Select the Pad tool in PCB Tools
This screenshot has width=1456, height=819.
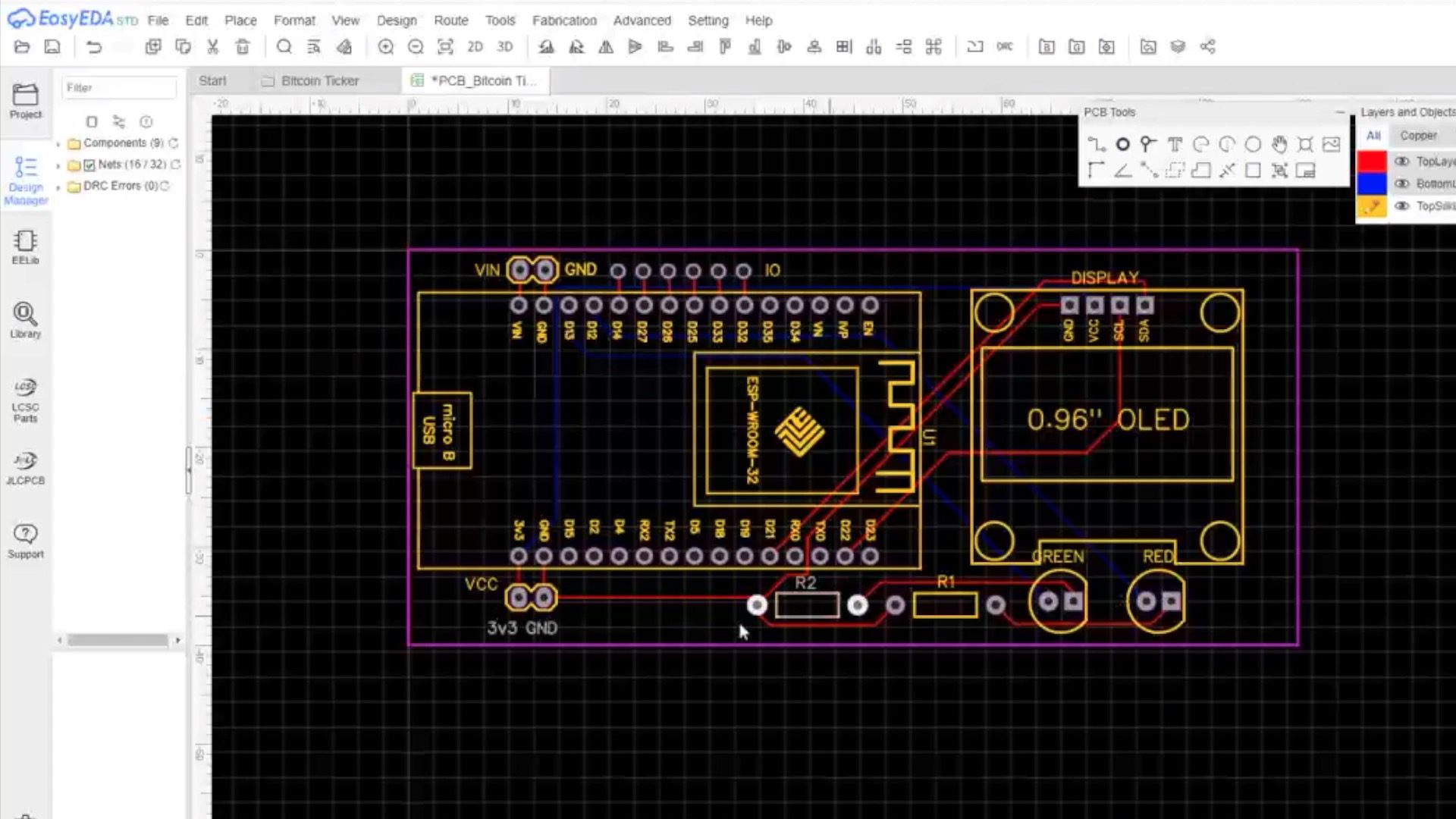pos(1122,144)
